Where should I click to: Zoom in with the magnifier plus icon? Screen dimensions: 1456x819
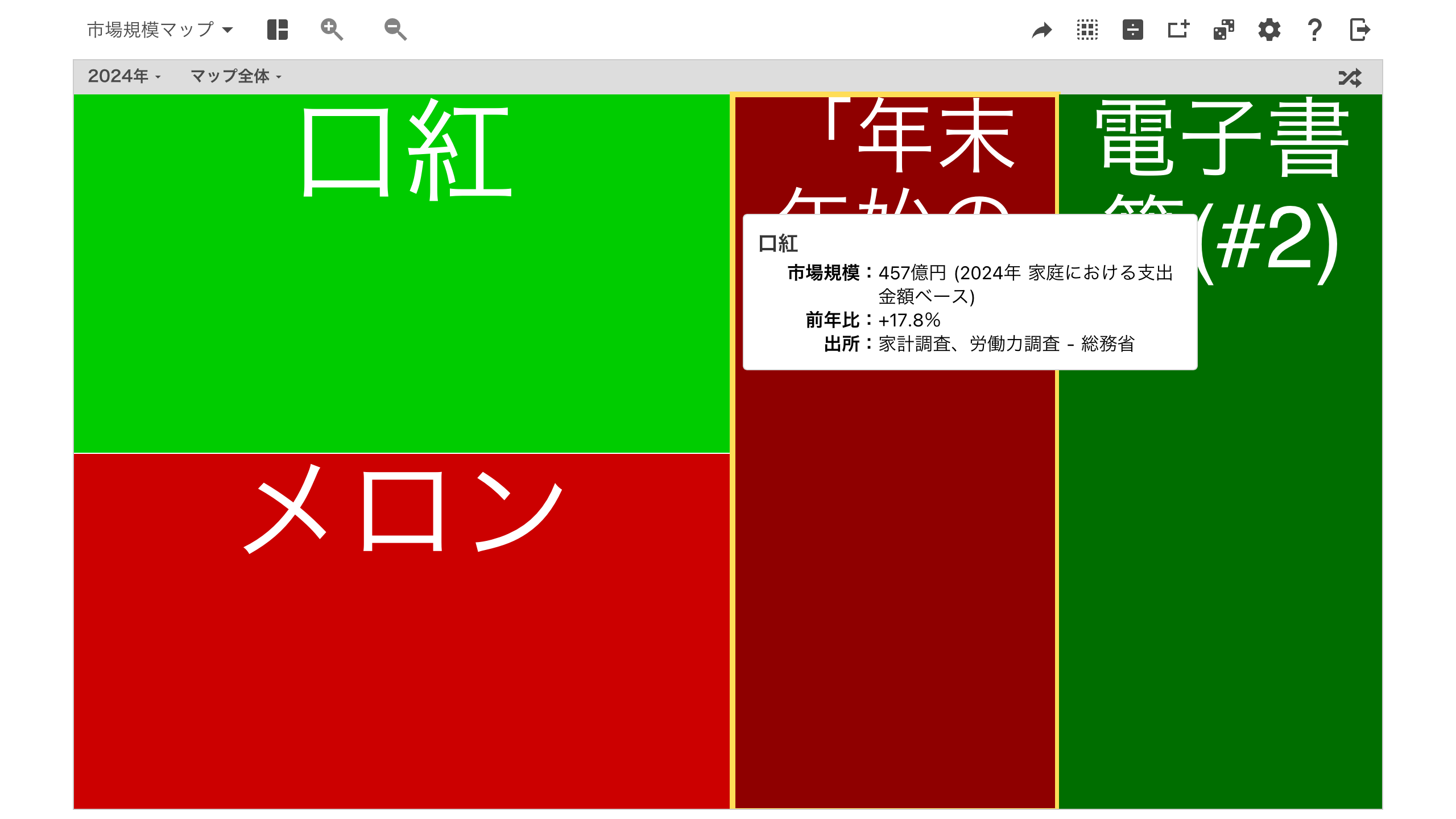(x=332, y=30)
